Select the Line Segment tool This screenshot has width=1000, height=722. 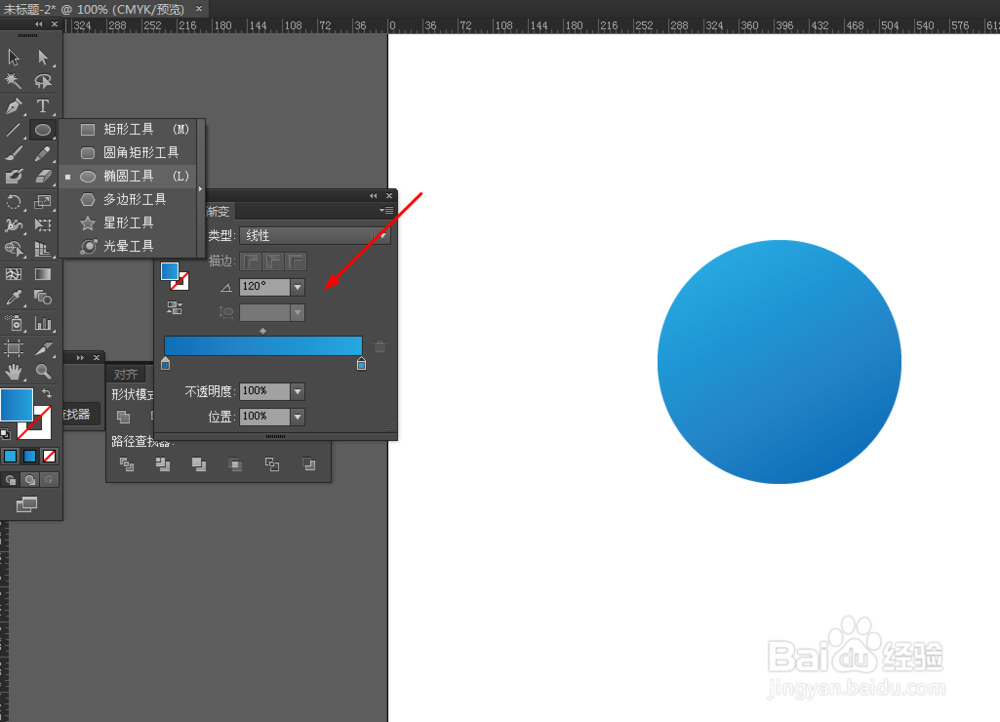tap(13, 130)
